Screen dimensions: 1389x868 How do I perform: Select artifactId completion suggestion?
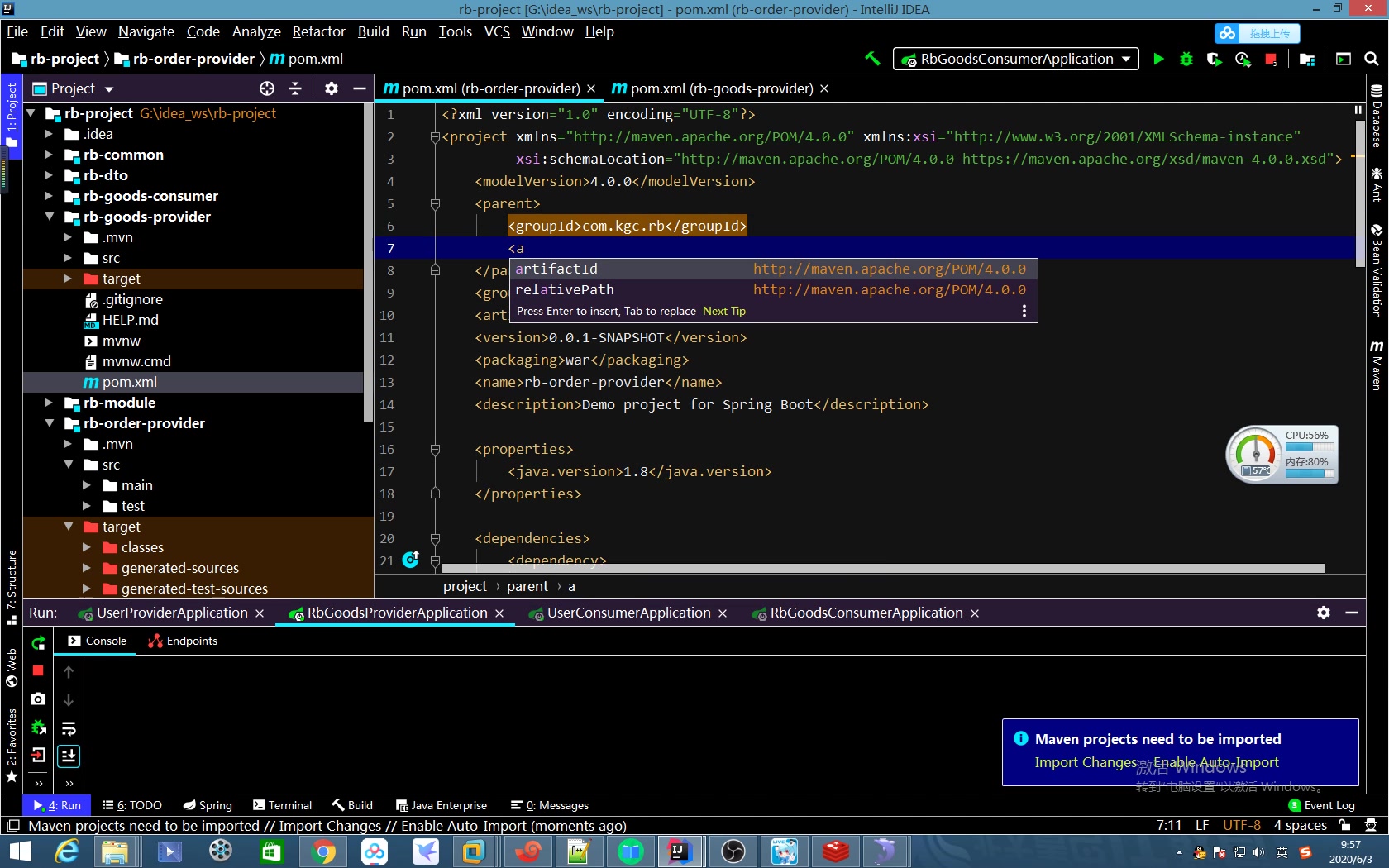pyautogui.click(x=773, y=269)
